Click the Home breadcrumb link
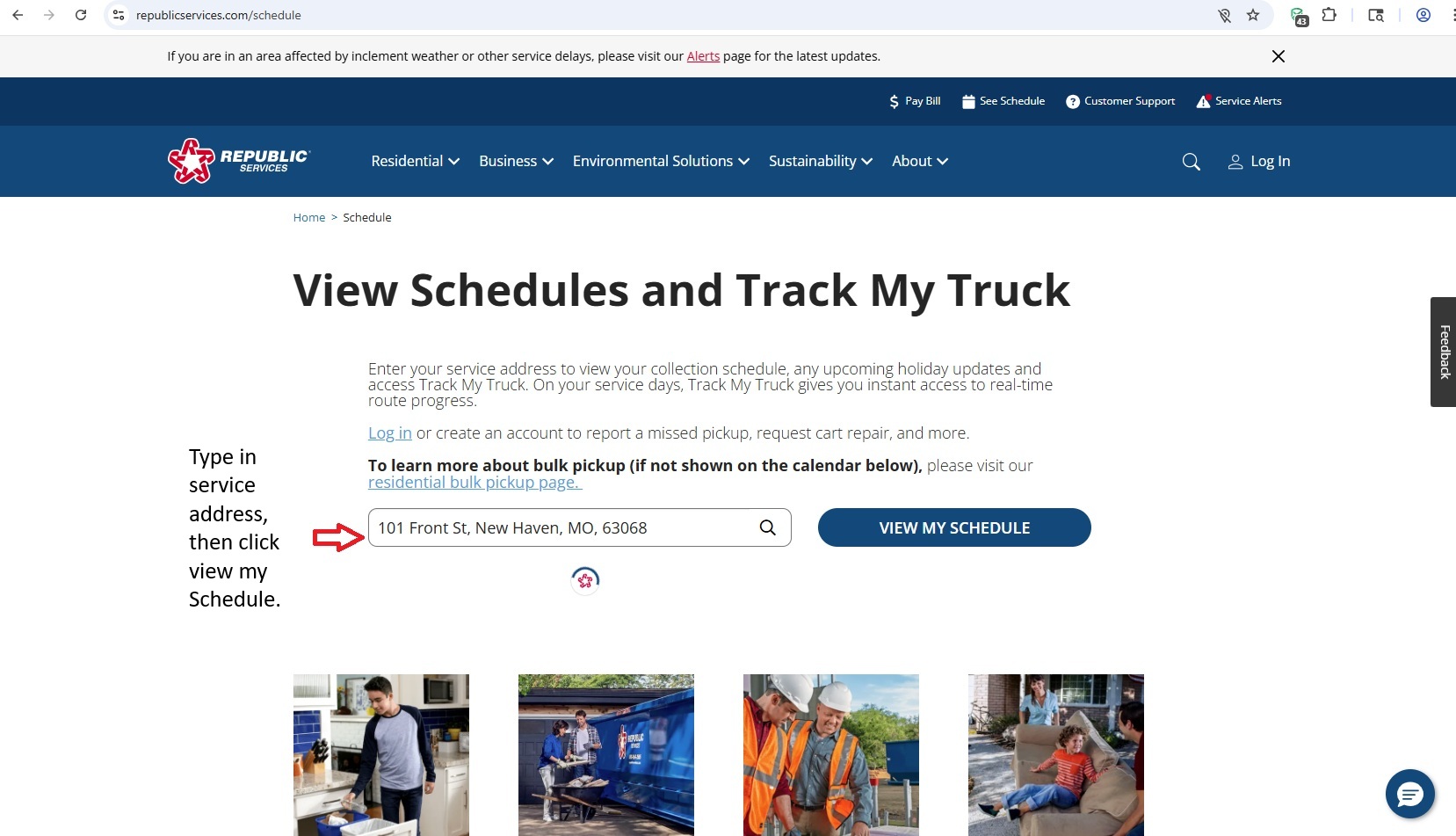 pyautogui.click(x=309, y=217)
